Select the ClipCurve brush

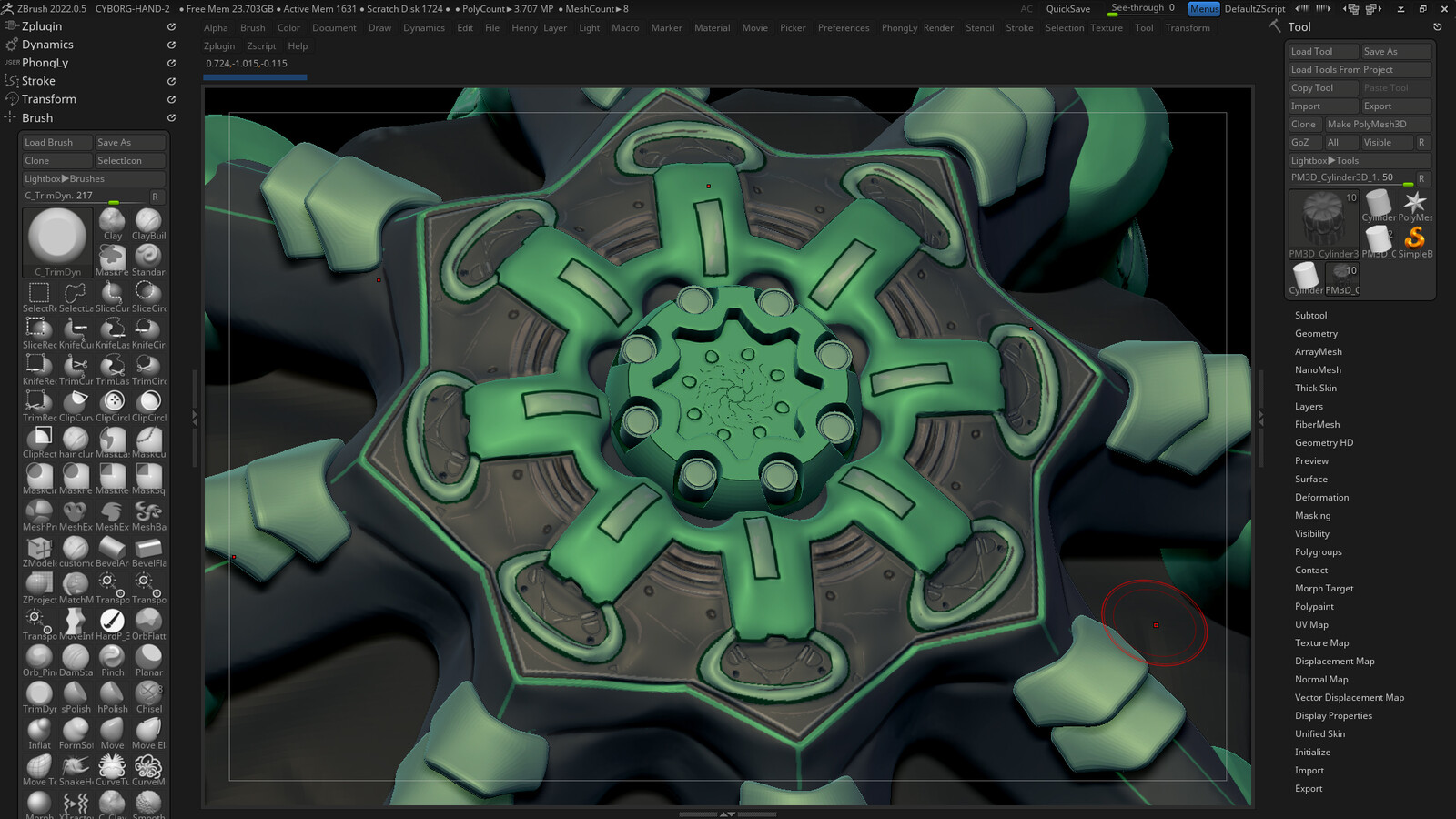tap(76, 406)
